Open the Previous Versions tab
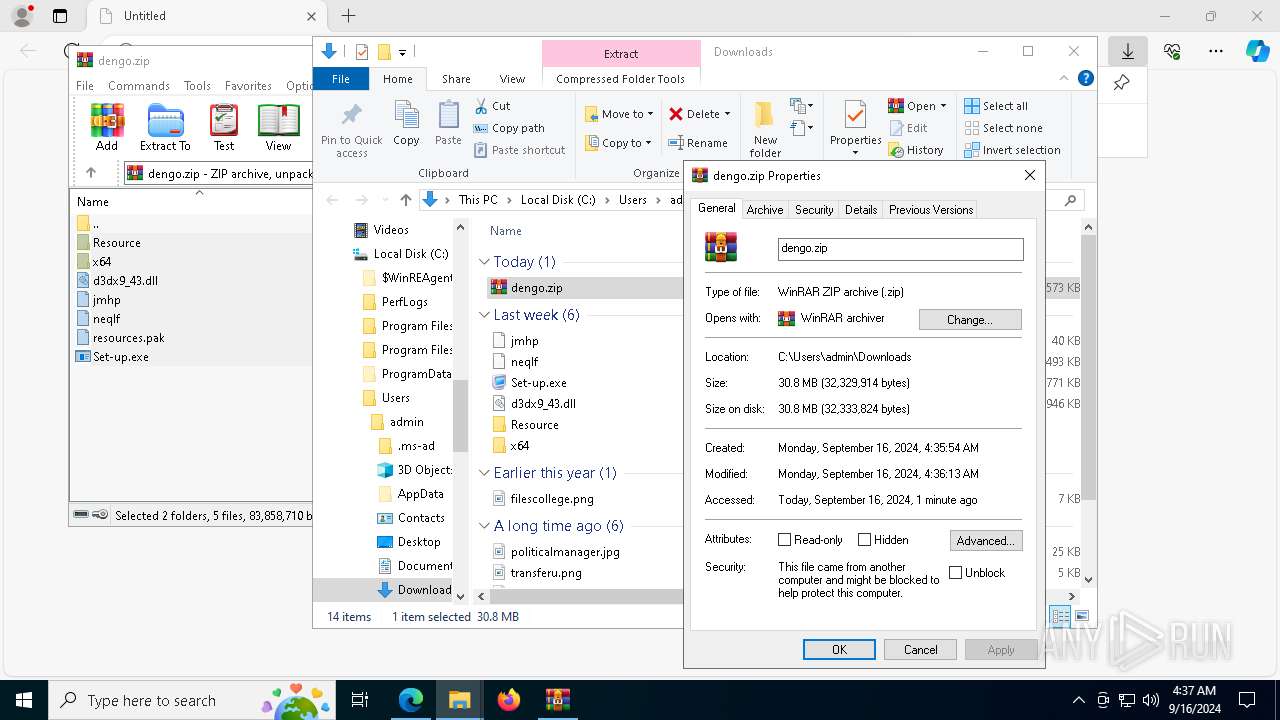 (931, 210)
